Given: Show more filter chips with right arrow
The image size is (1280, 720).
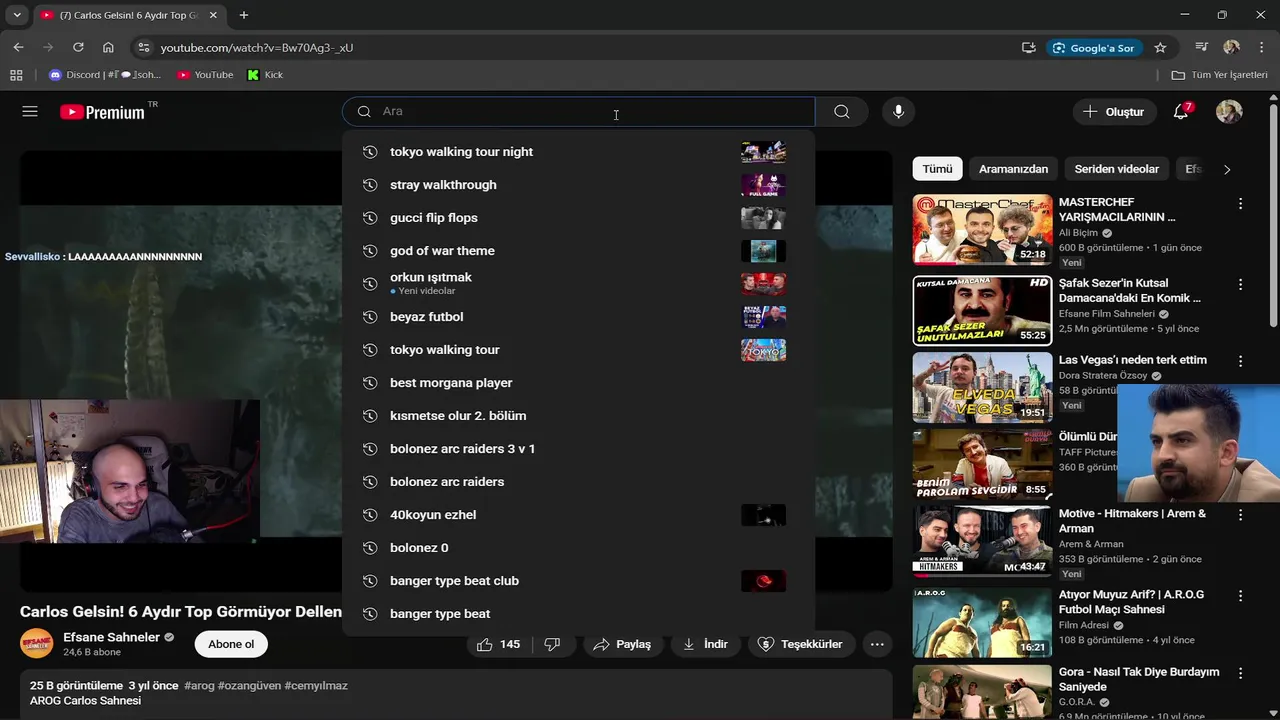Looking at the screenshot, I should tap(1227, 169).
